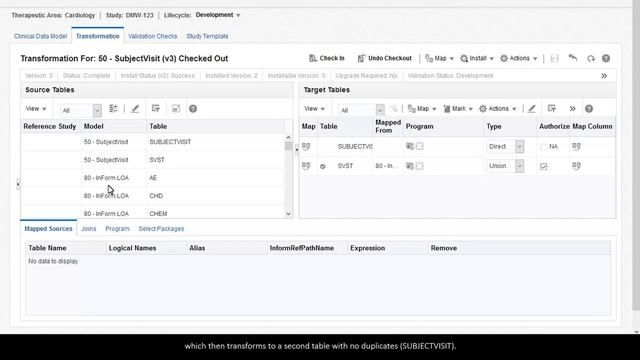Click program icon in SUBJECTVISIT target row
Viewport: 640px width, 360px height.
tap(410, 146)
